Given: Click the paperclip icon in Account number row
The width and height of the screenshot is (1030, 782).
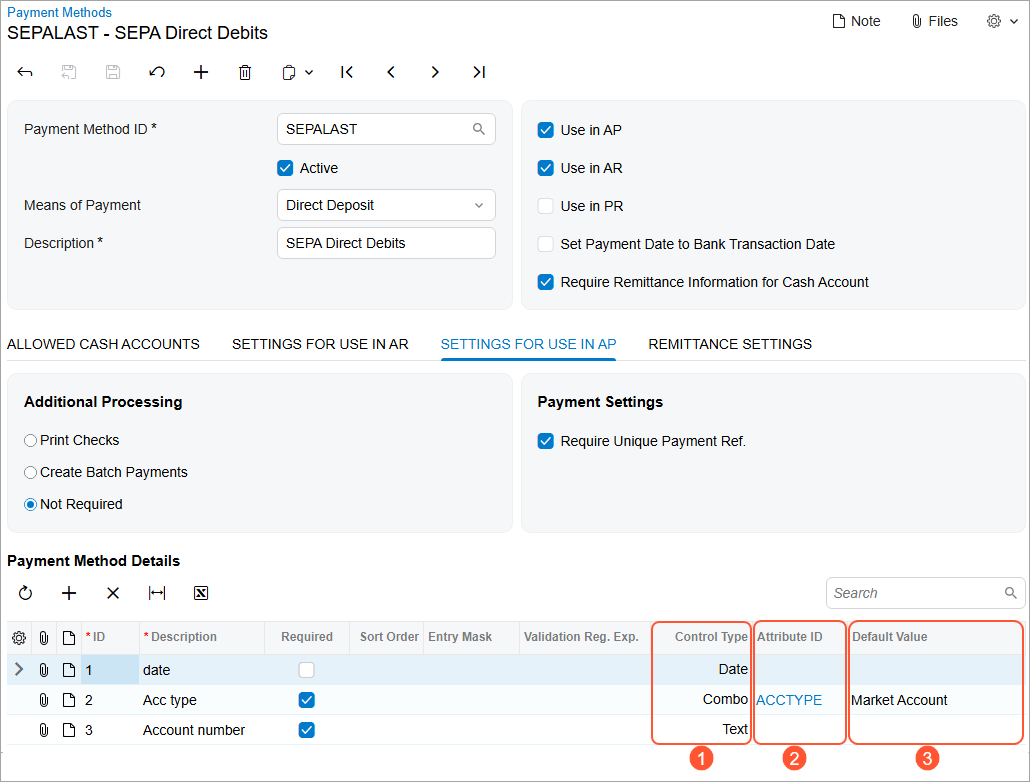Looking at the screenshot, I should [43, 730].
